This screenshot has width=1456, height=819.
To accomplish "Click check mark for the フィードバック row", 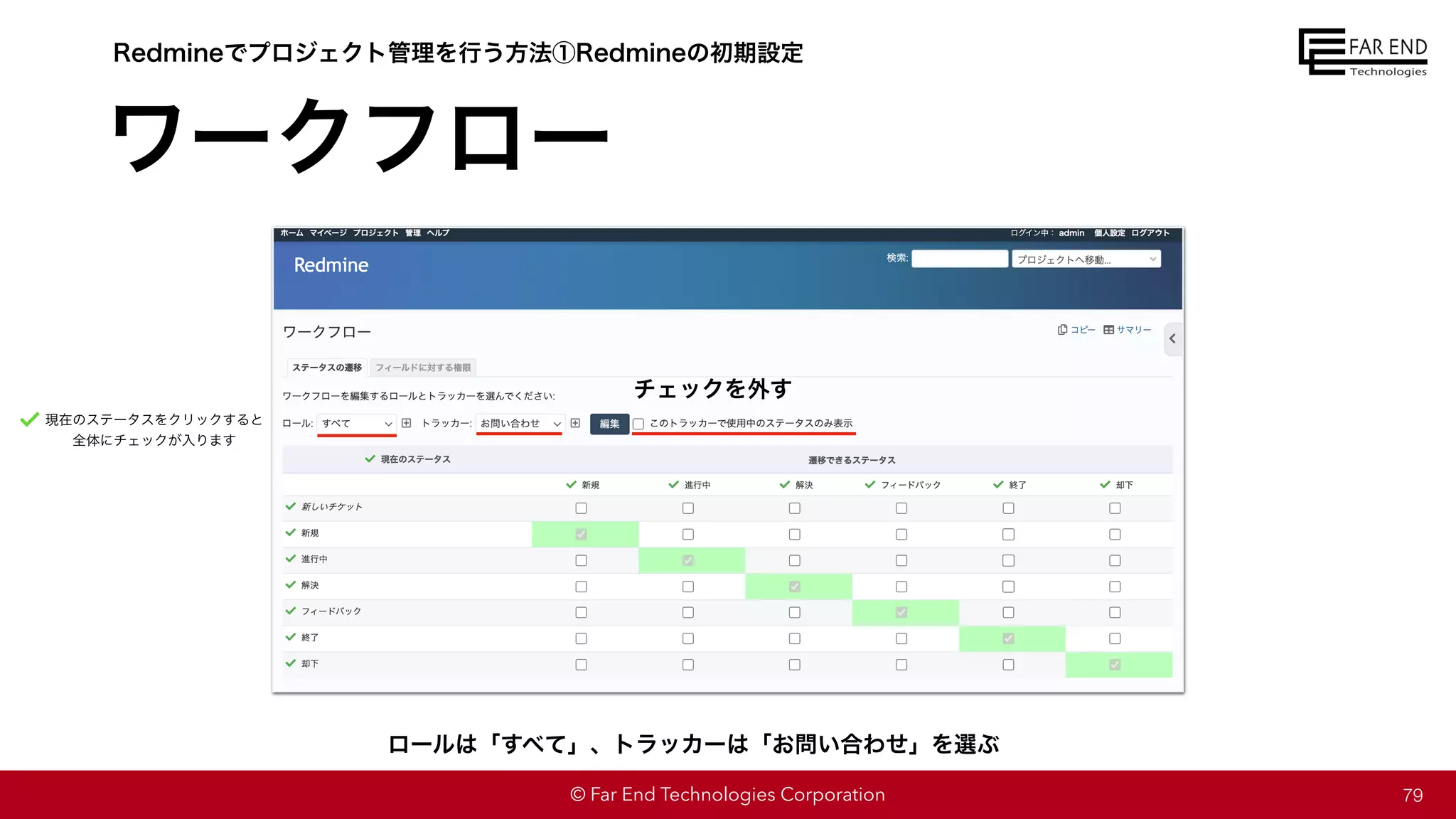I will [290, 611].
